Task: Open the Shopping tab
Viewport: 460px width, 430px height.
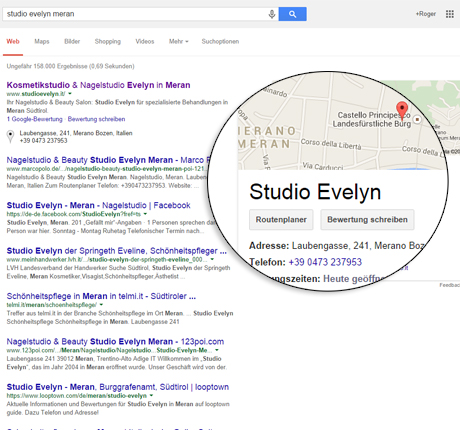Action: [108, 42]
